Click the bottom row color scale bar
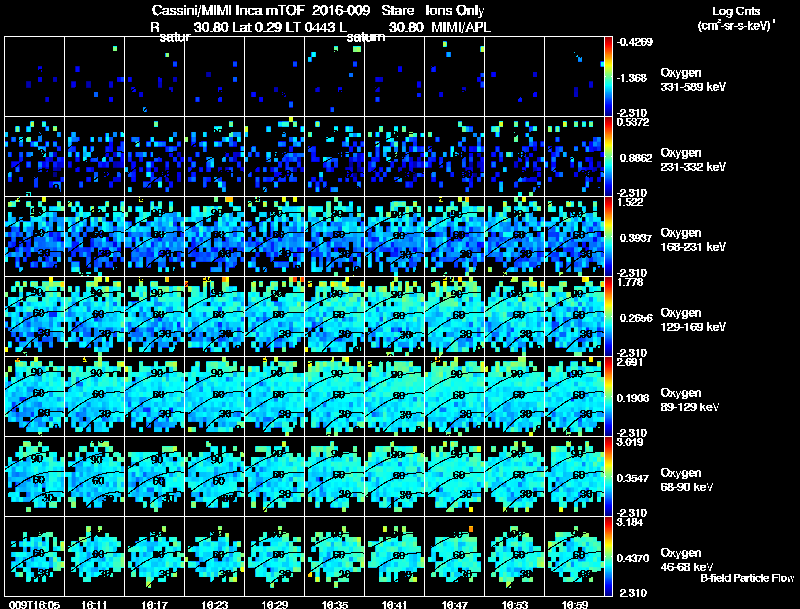Image resolution: width=800 pixels, height=609 pixels. [608, 556]
